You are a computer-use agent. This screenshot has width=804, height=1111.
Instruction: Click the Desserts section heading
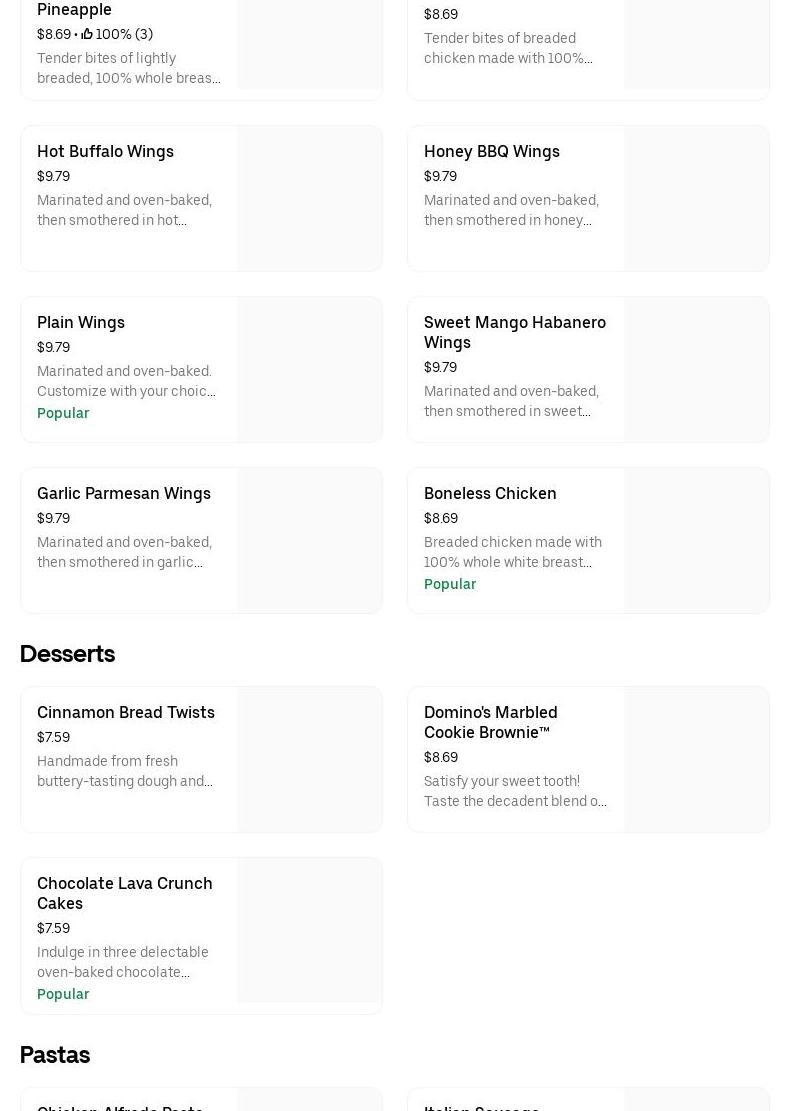click(67, 654)
